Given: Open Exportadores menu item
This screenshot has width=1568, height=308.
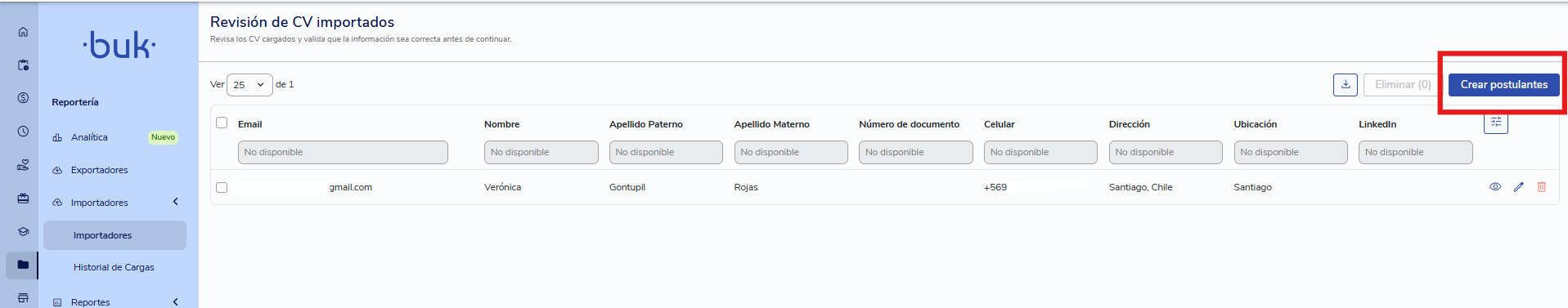Looking at the screenshot, I should point(99,170).
